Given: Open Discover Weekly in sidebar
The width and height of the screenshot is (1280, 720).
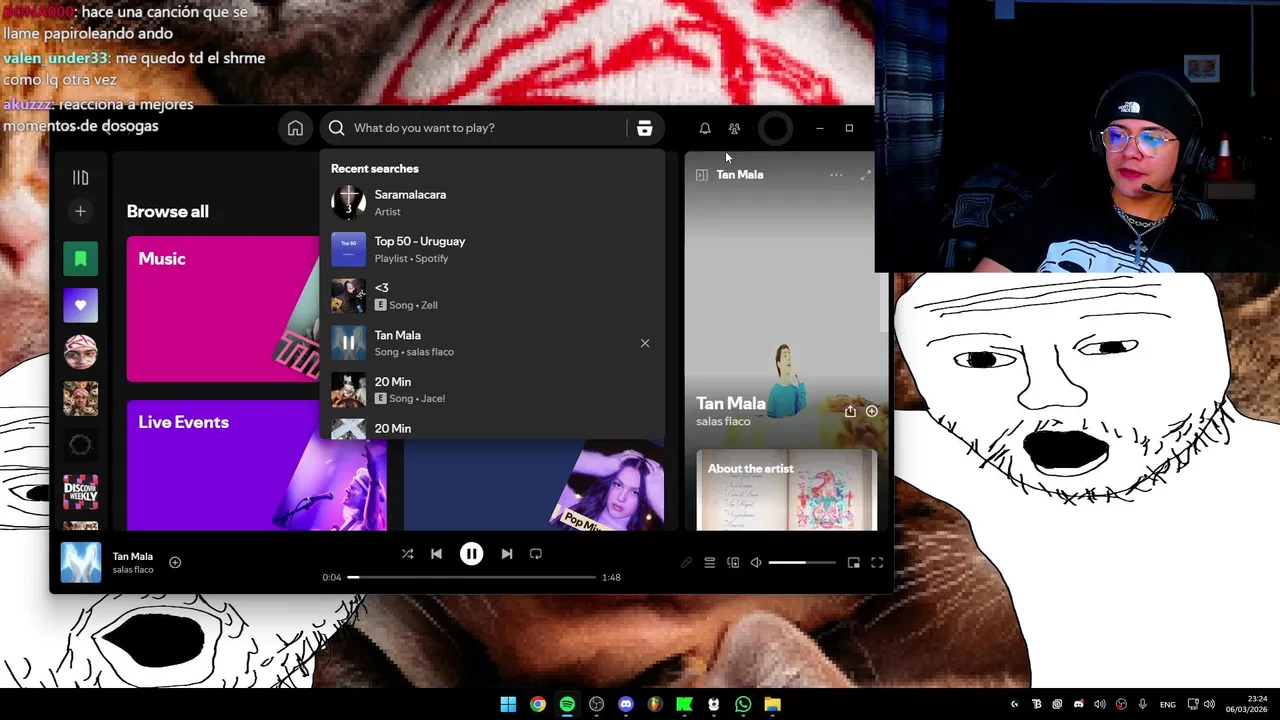Looking at the screenshot, I should (x=81, y=492).
